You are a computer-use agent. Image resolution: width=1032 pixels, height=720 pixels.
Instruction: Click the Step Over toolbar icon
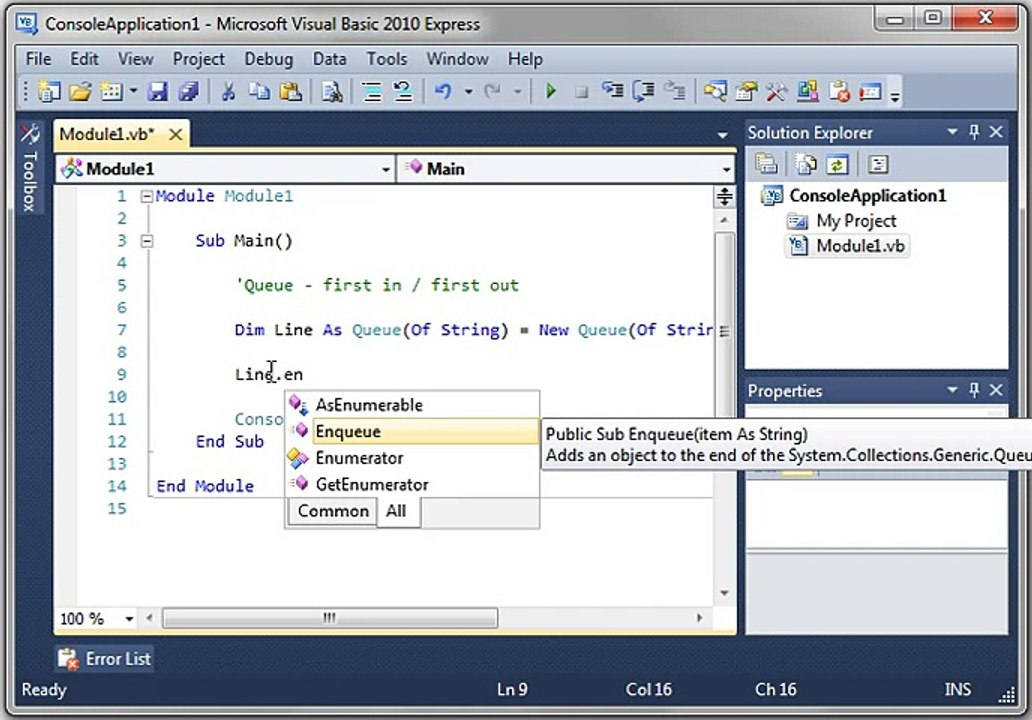[643, 91]
